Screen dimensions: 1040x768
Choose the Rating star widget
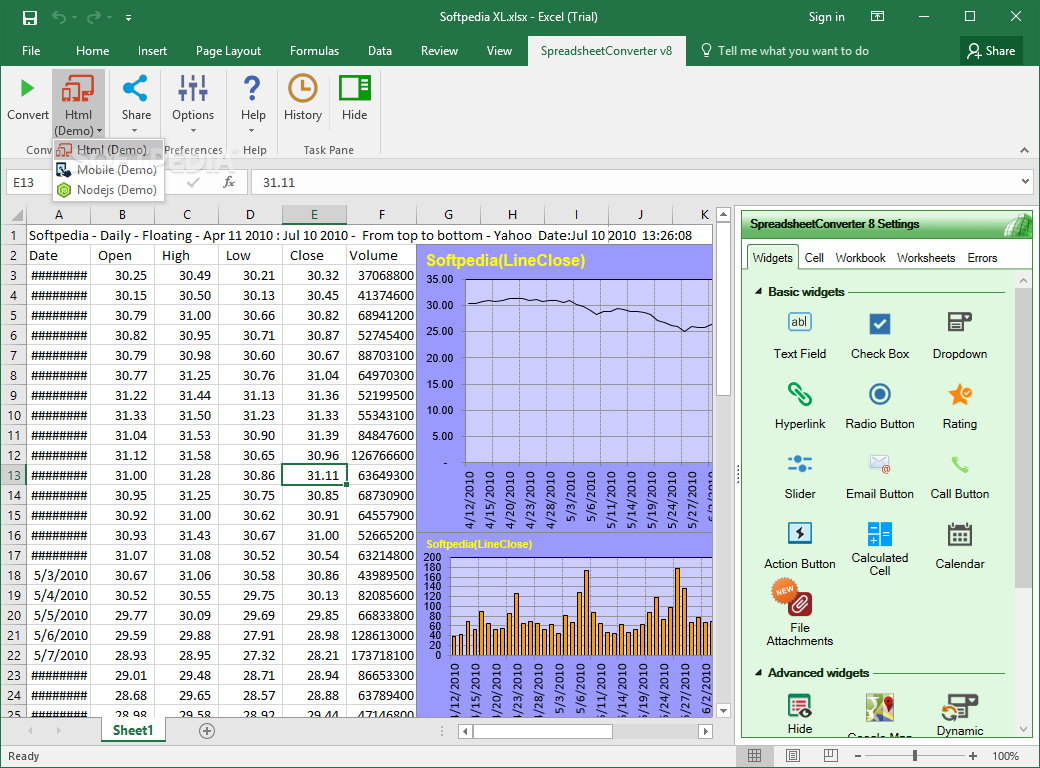[x=960, y=394]
